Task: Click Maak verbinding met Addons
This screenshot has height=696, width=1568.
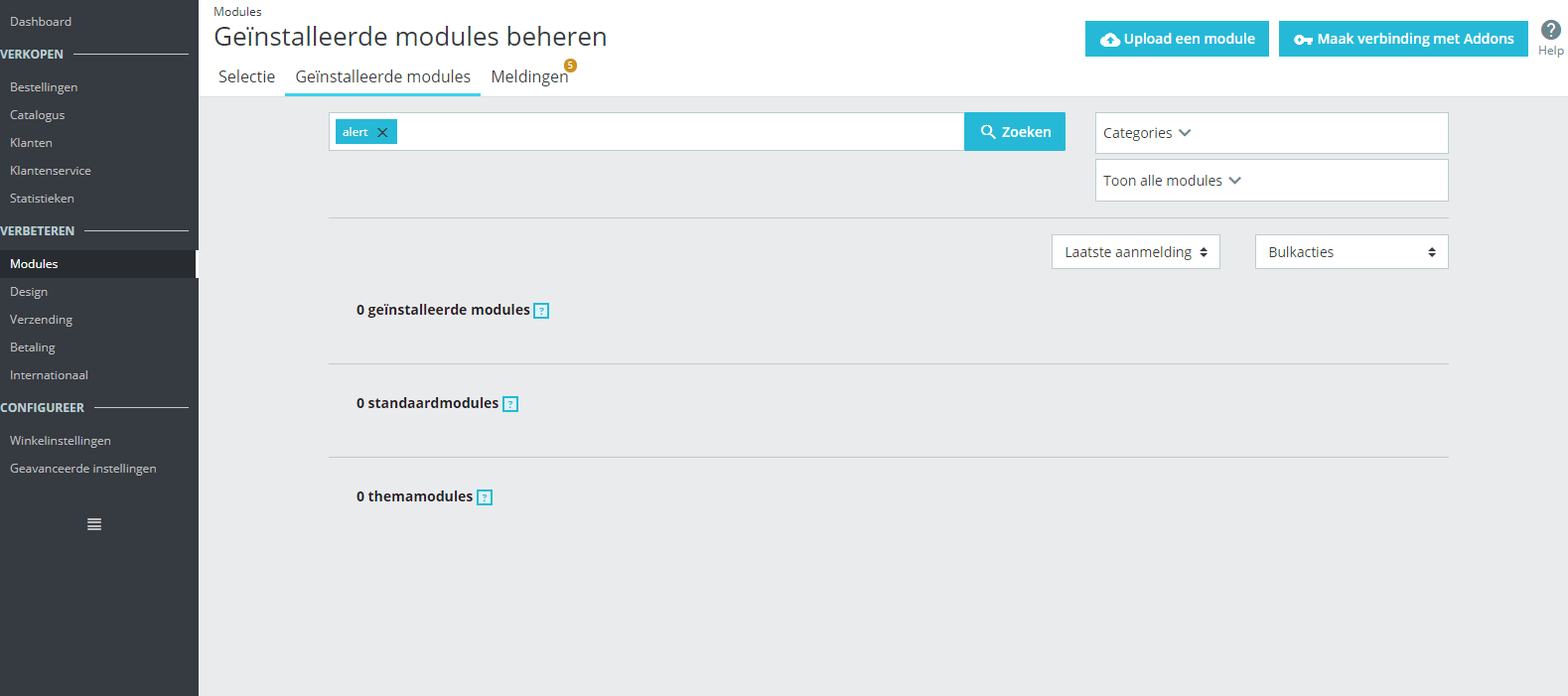Action: coord(1403,39)
